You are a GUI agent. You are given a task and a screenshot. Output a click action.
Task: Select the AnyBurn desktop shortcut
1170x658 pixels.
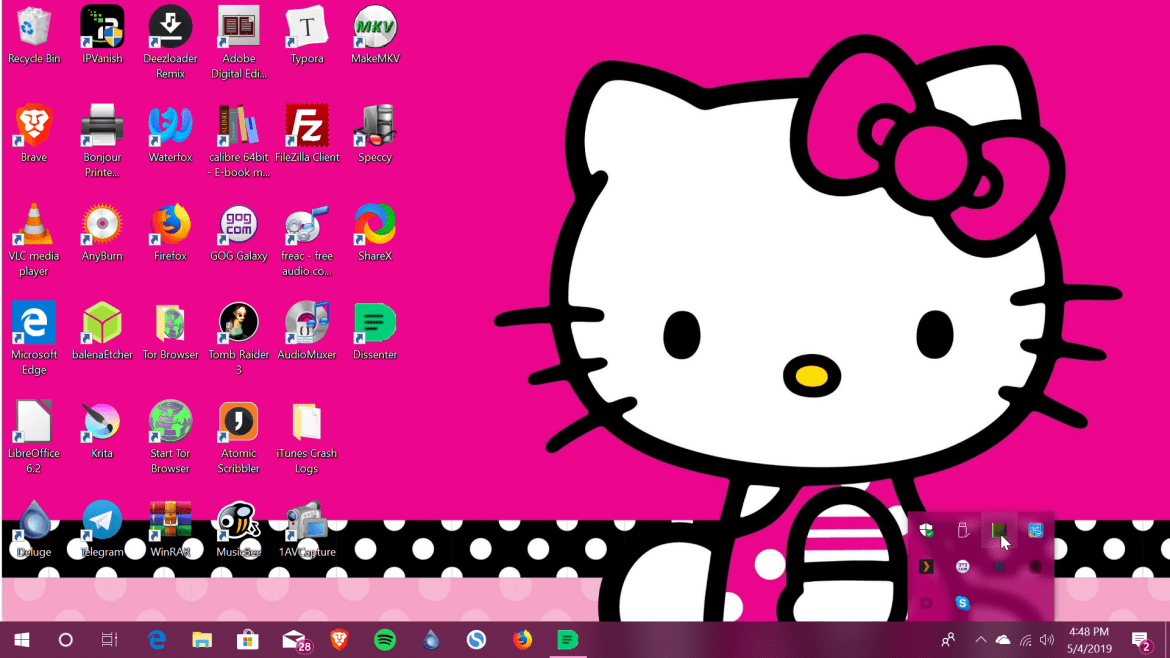[x=102, y=232]
